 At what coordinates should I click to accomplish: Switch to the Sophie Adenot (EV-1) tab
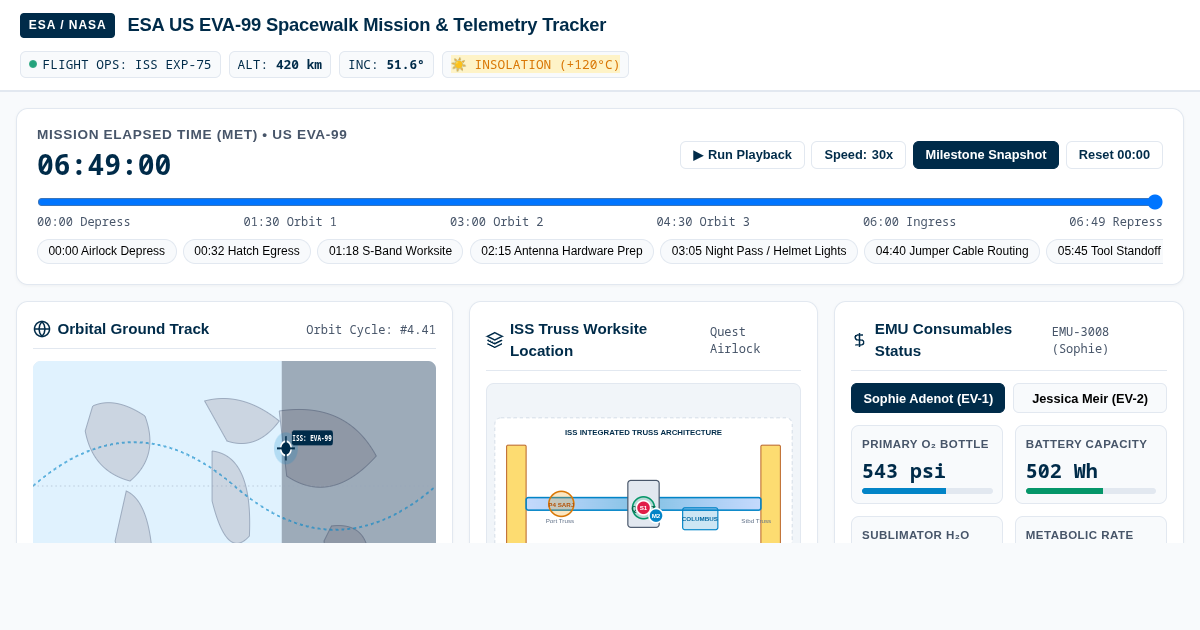tap(928, 398)
